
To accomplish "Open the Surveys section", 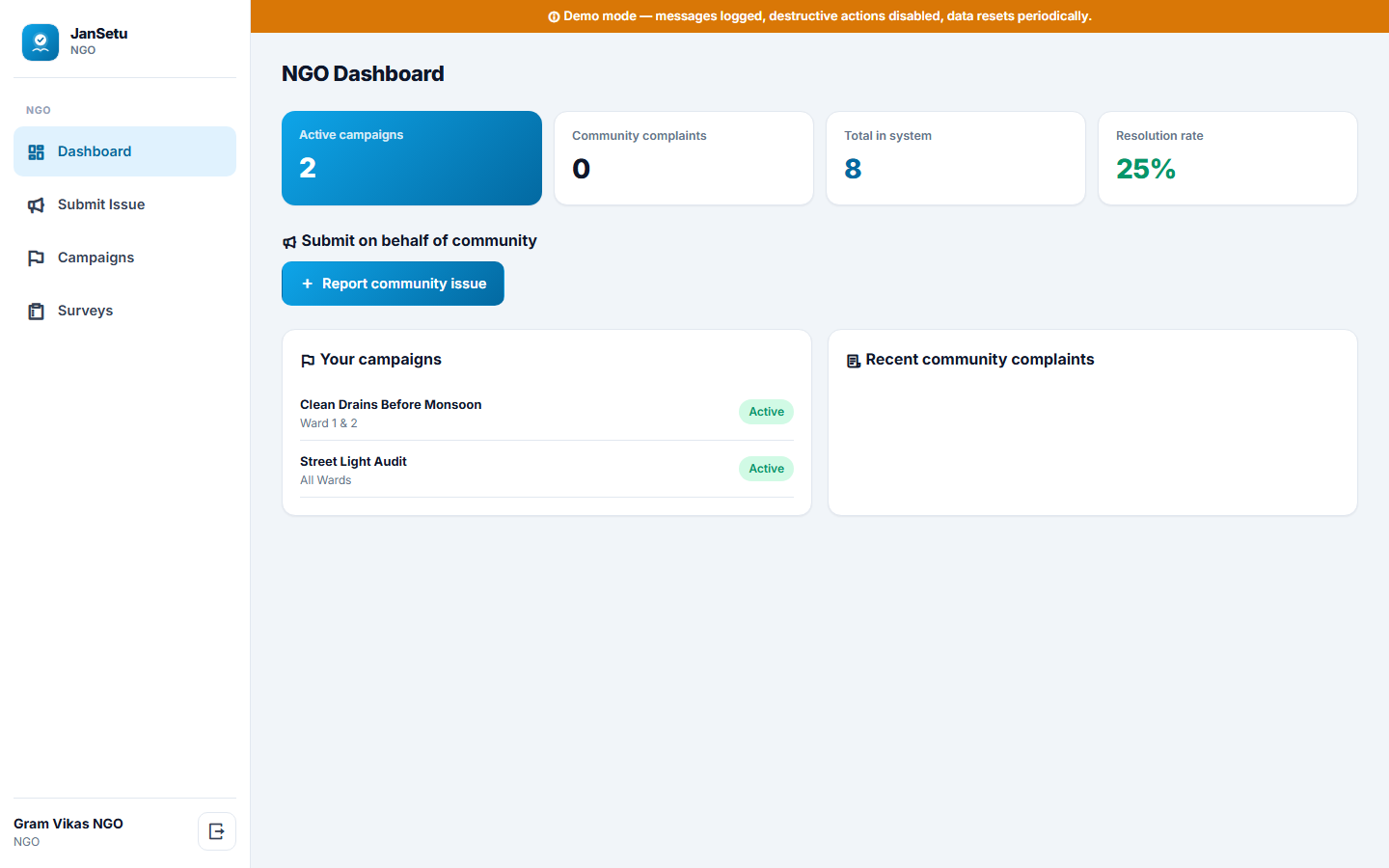I will coord(124,311).
